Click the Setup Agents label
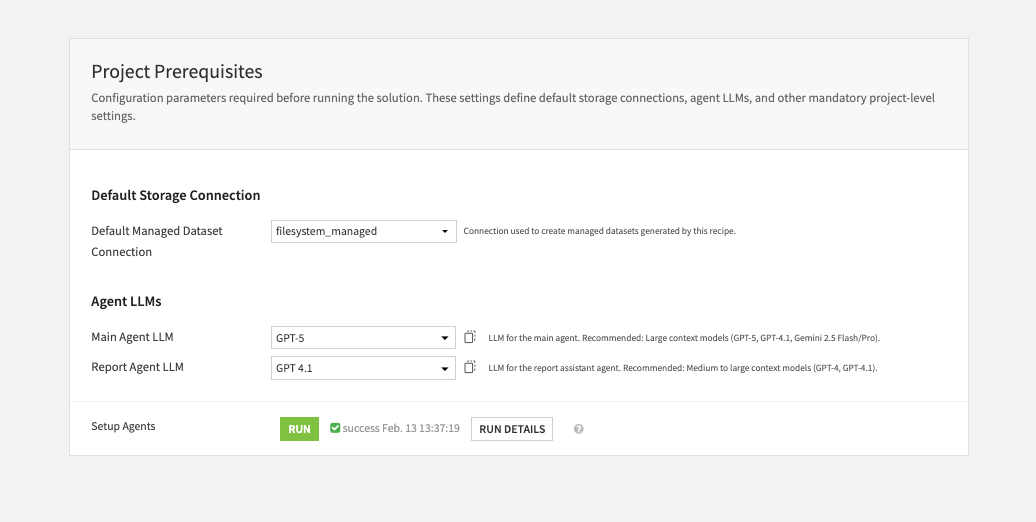Screen dimensions: 1036x522 pyautogui.click(x=124, y=426)
